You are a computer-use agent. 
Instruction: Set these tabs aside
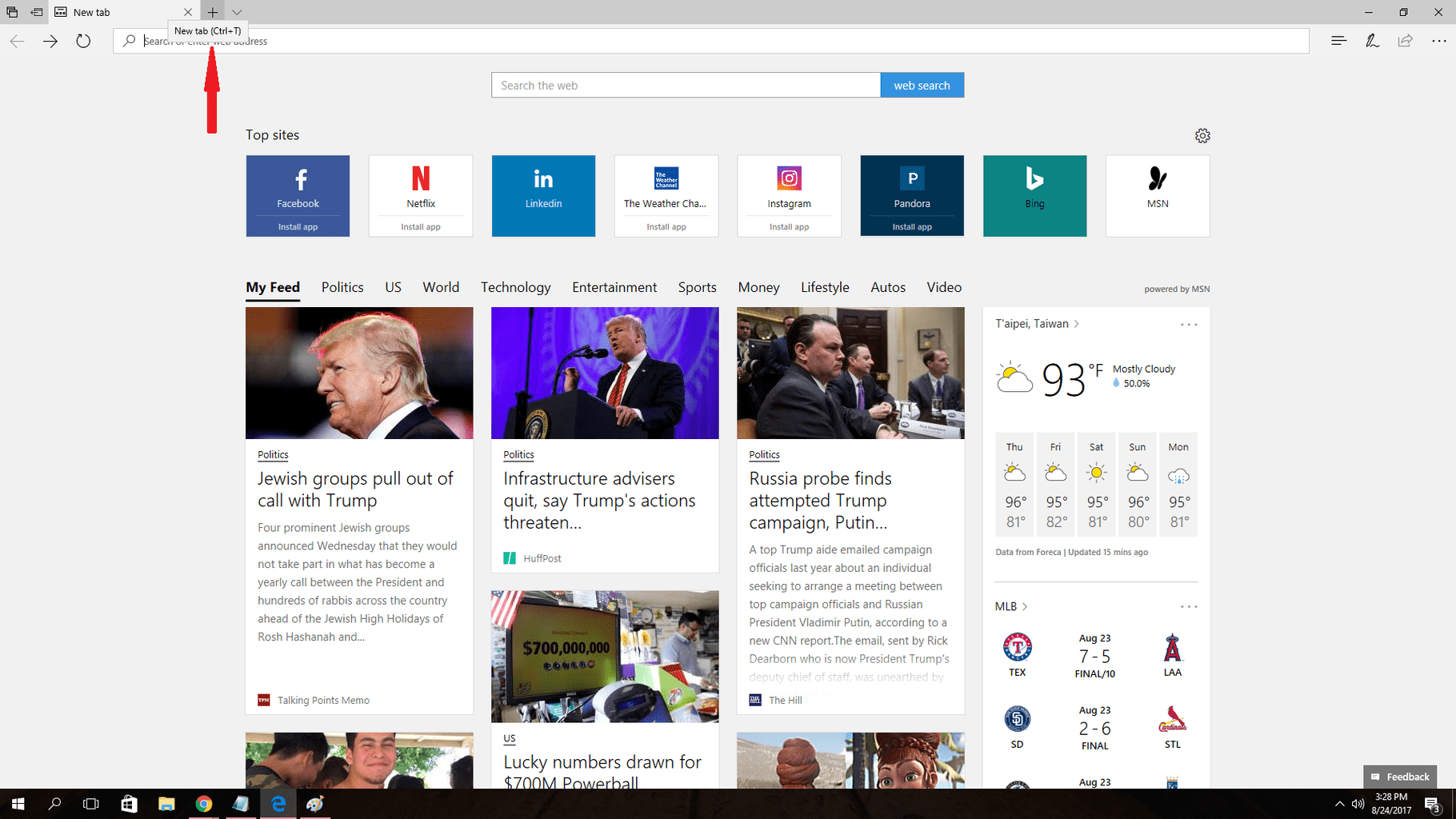[x=37, y=12]
